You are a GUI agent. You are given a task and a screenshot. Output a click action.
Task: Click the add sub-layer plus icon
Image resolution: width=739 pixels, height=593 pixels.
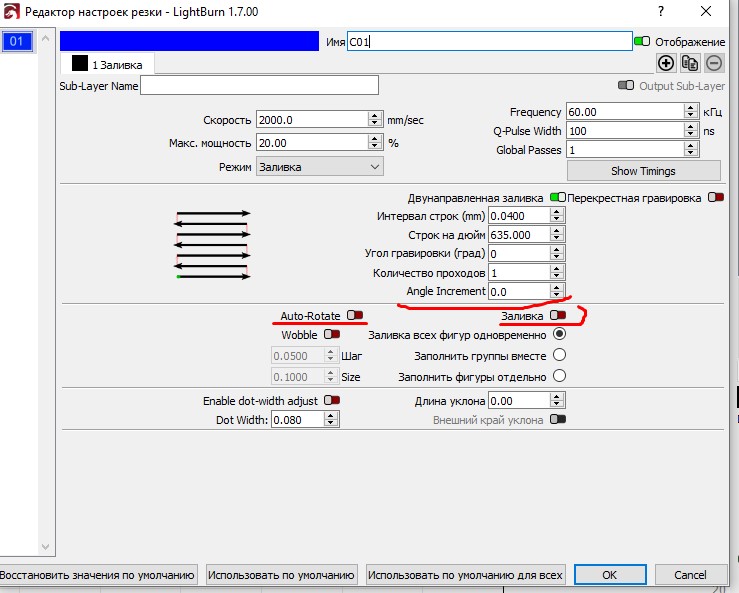pyautogui.click(x=666, y=63)
